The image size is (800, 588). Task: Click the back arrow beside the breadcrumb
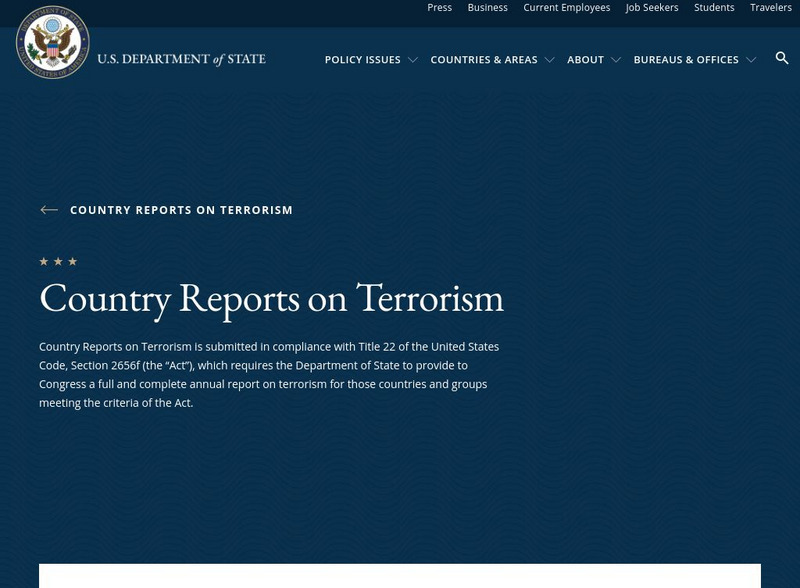46,210
